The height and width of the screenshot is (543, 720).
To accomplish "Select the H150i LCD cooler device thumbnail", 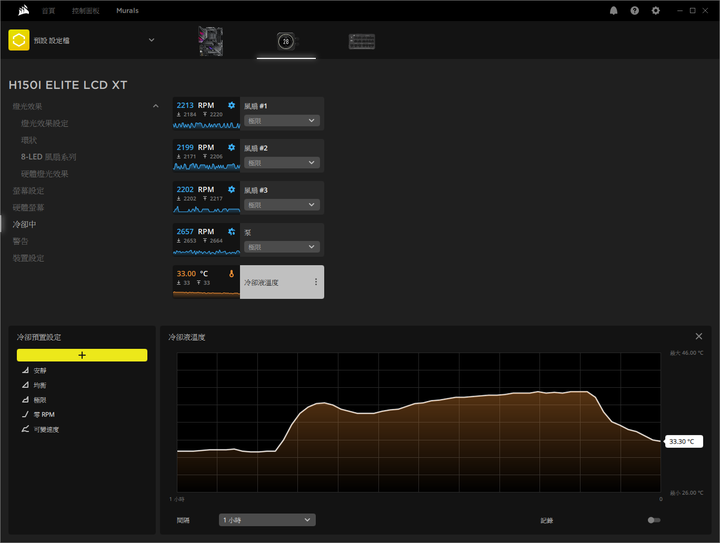I will pyautogui.click(x=286, y=41).
